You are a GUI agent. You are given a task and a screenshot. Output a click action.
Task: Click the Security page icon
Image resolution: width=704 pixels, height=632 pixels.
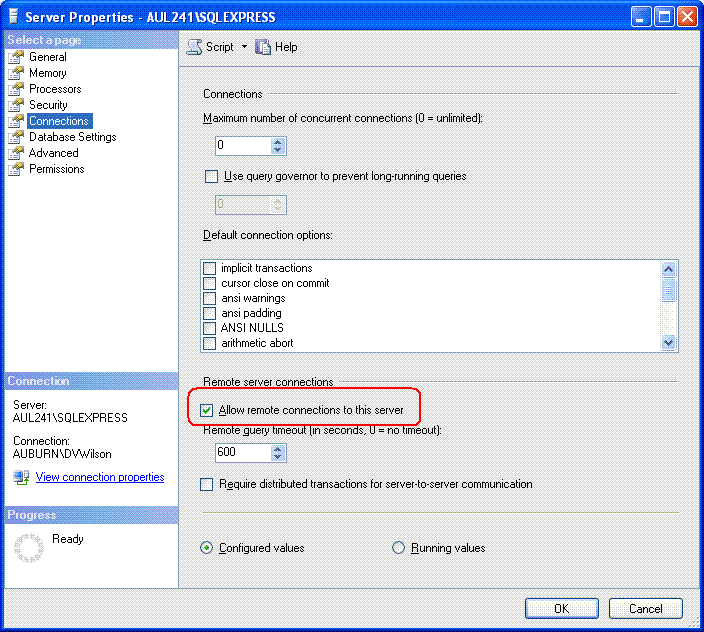coord(16,105)
